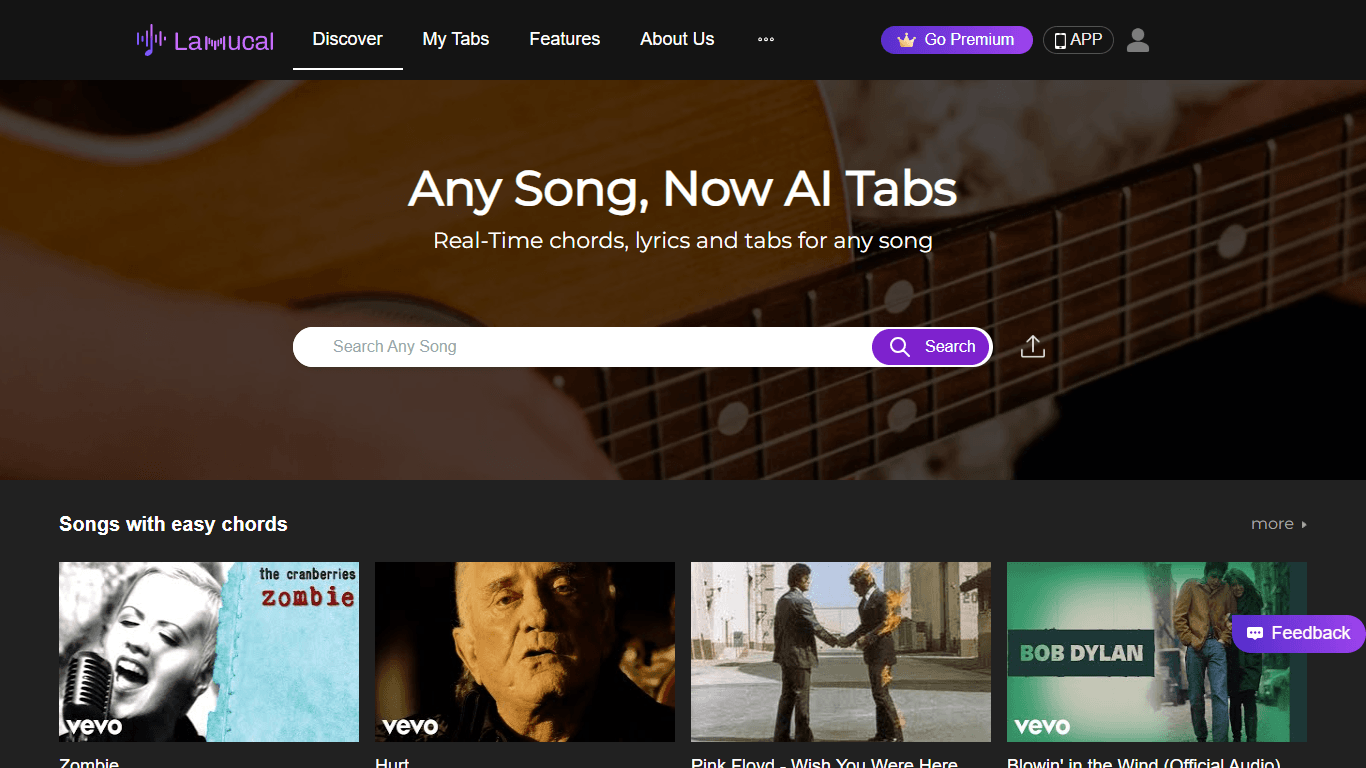Open the Feedback widget
The width and height of the screenshot is (1366, 768).
pos(1299,633)
